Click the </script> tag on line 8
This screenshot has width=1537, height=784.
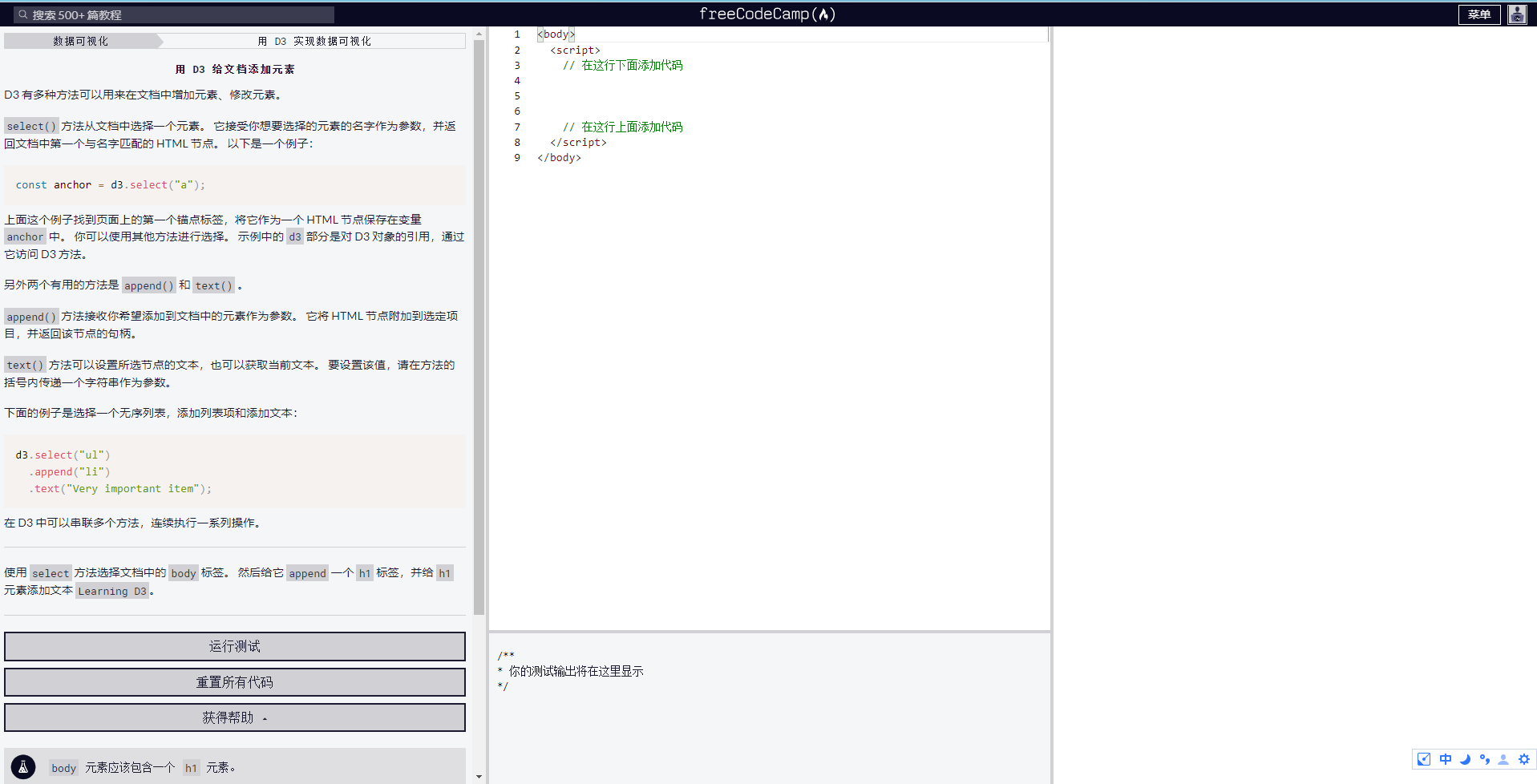coord(578,143)
